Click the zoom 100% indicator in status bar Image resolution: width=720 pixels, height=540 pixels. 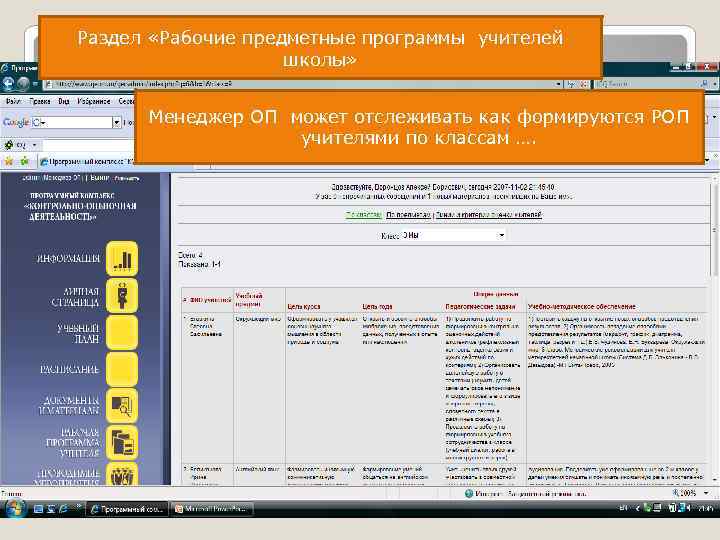pos(685,493)
